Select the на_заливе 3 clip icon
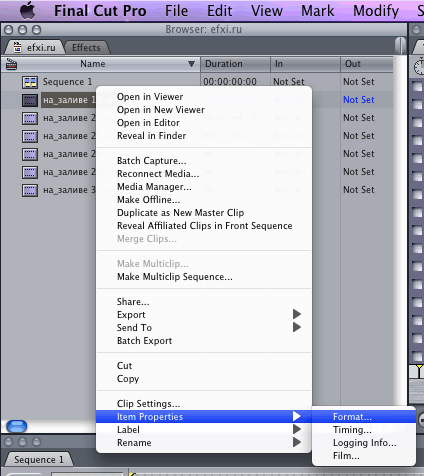The height and width of the screenshot is (476, 424). click(x=30, y=190)
